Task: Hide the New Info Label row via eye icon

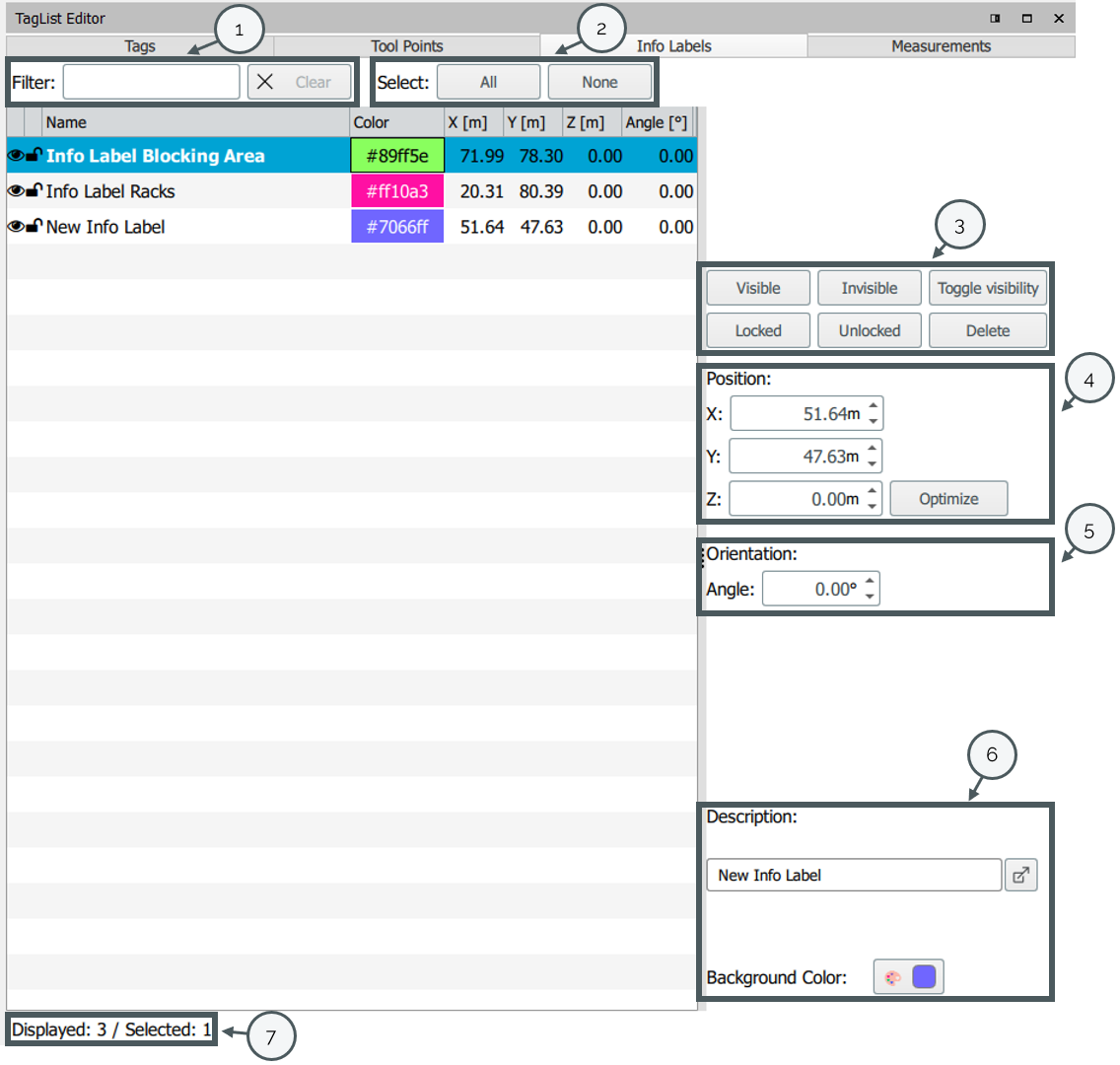Action: click(x=16, y=227)
